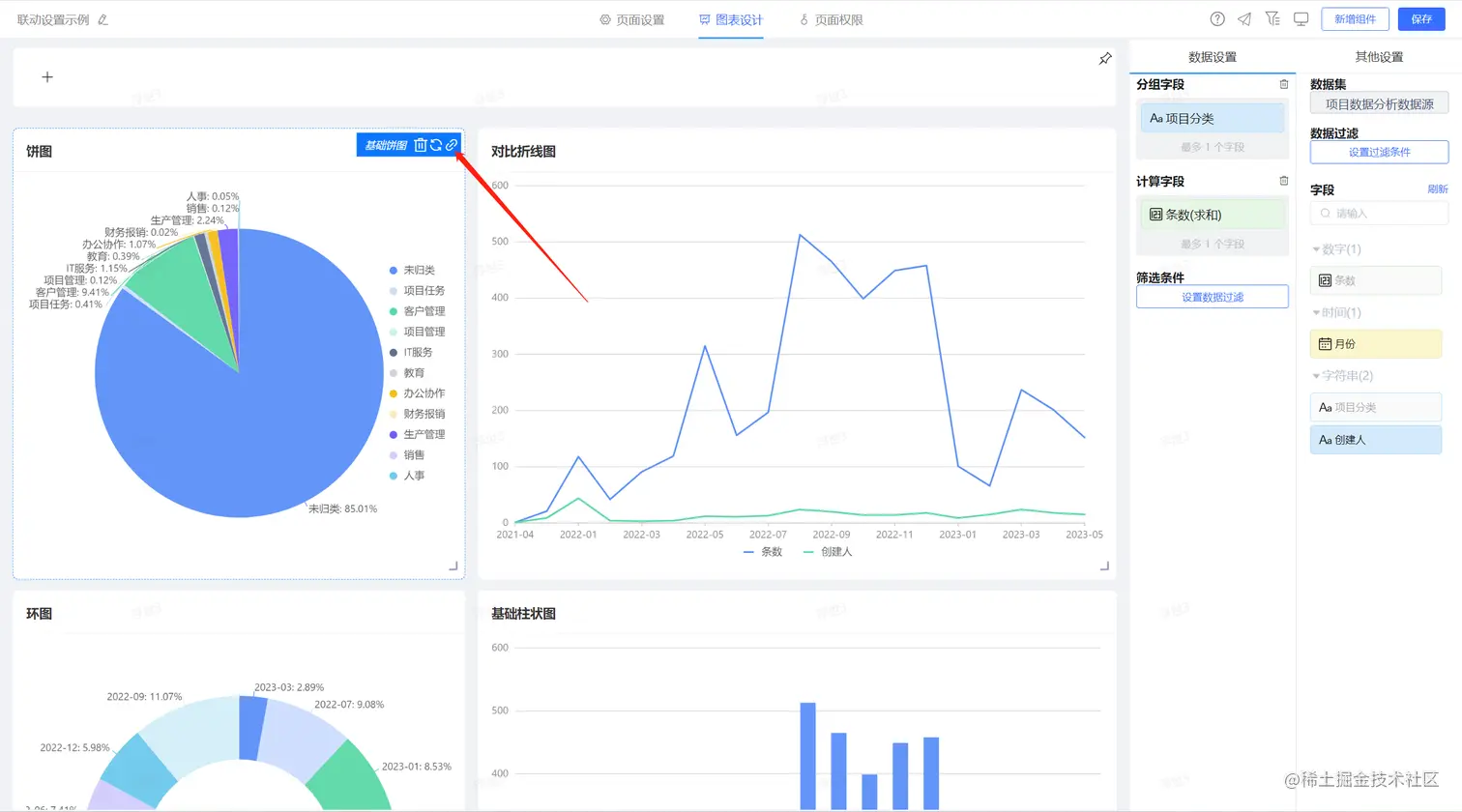Collapse the 时间(1) field group
Screen dimensions: 1462x812
point(1337,312)
